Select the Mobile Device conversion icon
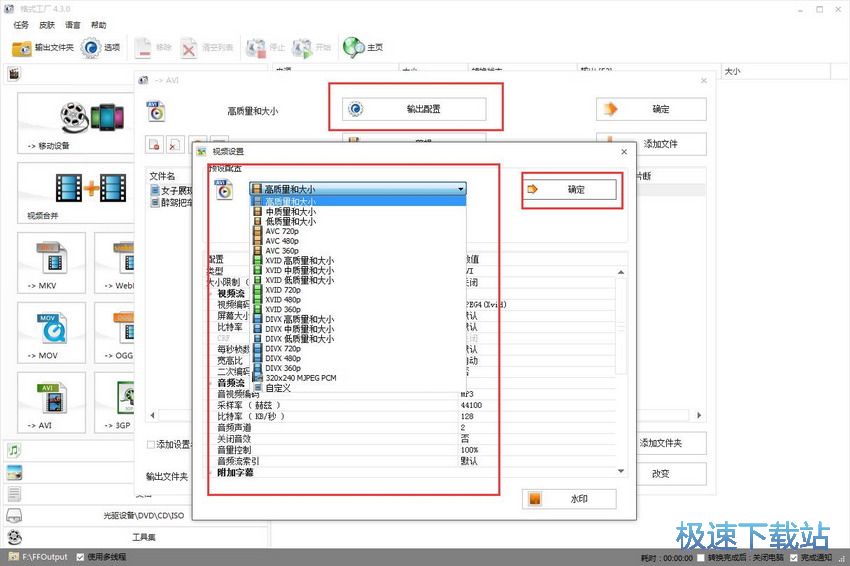This screenshot has height=566, width=850. [92, 117]
